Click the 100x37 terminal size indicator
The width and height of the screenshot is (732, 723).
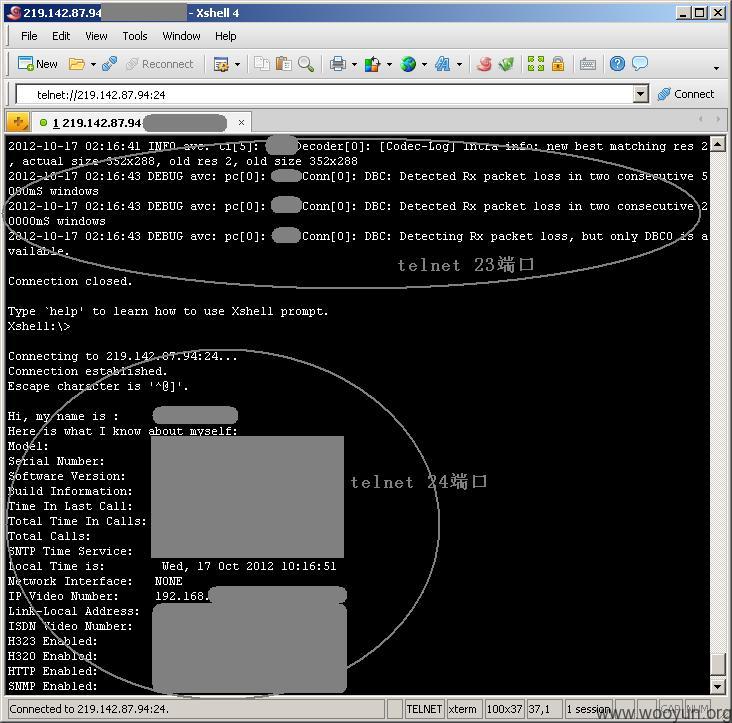(x=504, y=709)
